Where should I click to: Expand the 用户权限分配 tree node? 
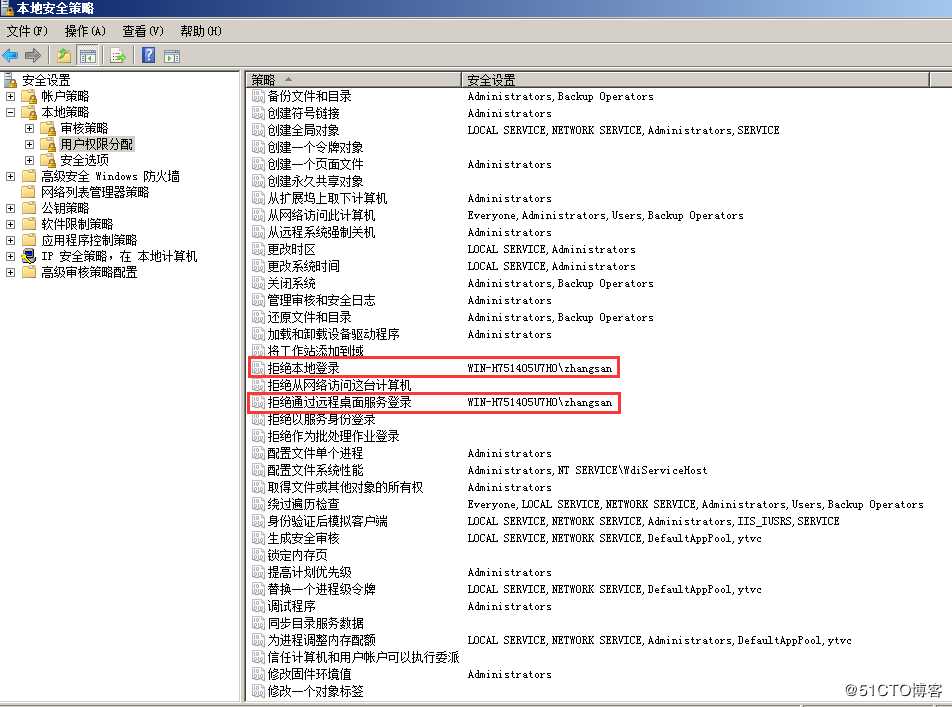pyautogui.click(x=29, y=145)
